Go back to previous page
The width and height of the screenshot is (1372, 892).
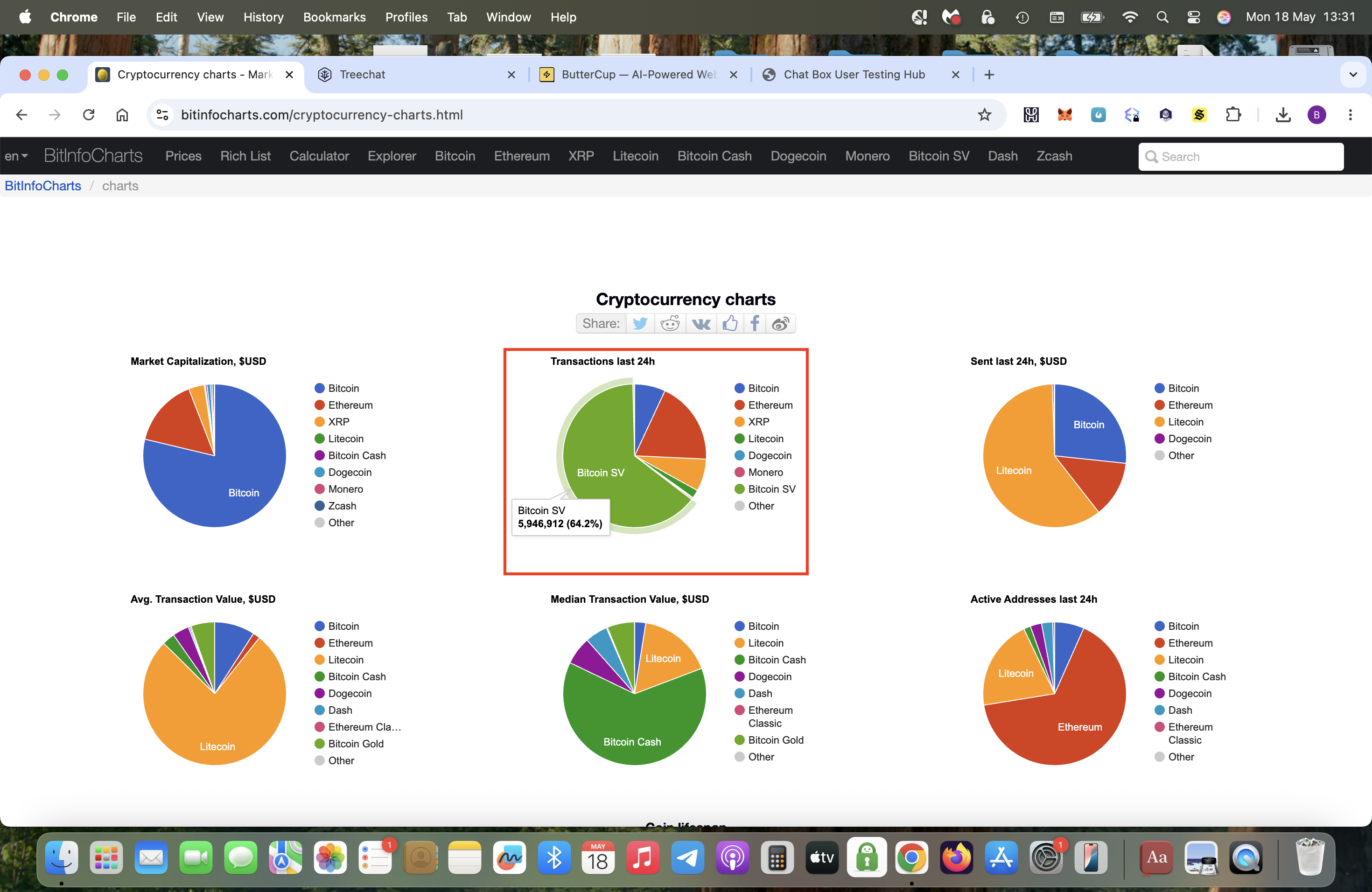tap(21, 115)
